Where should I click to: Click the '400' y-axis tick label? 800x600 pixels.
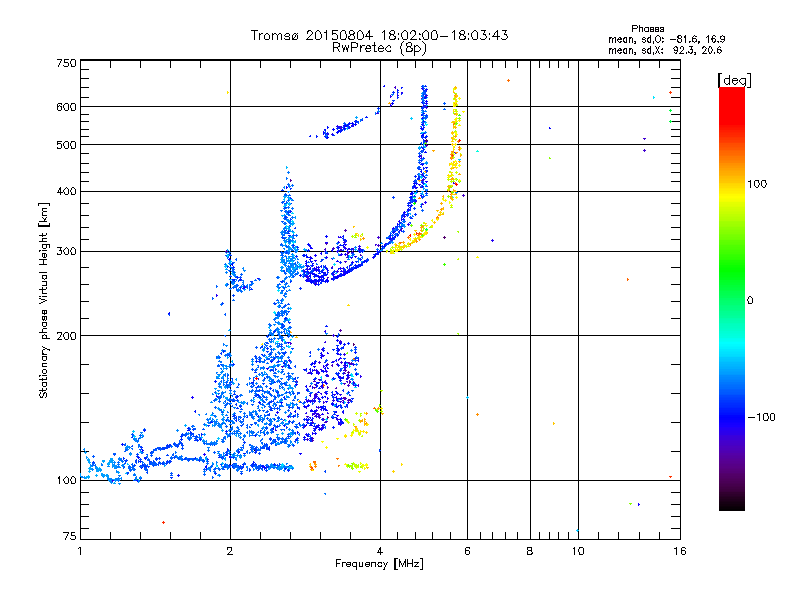pos(67,192)
